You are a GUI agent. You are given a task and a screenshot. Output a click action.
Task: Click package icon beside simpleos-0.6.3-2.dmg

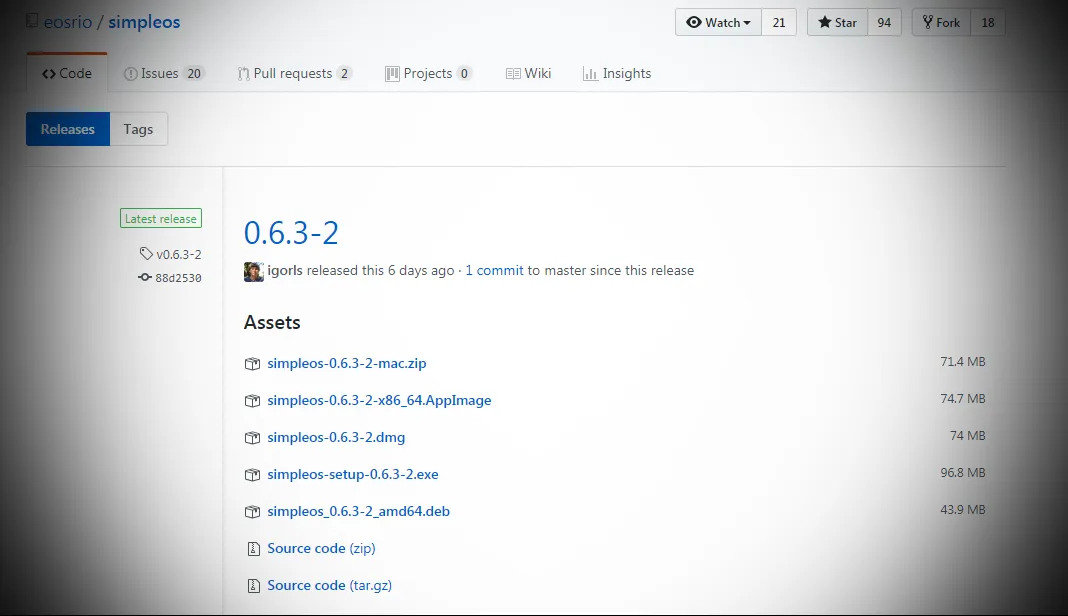point(253,437)
